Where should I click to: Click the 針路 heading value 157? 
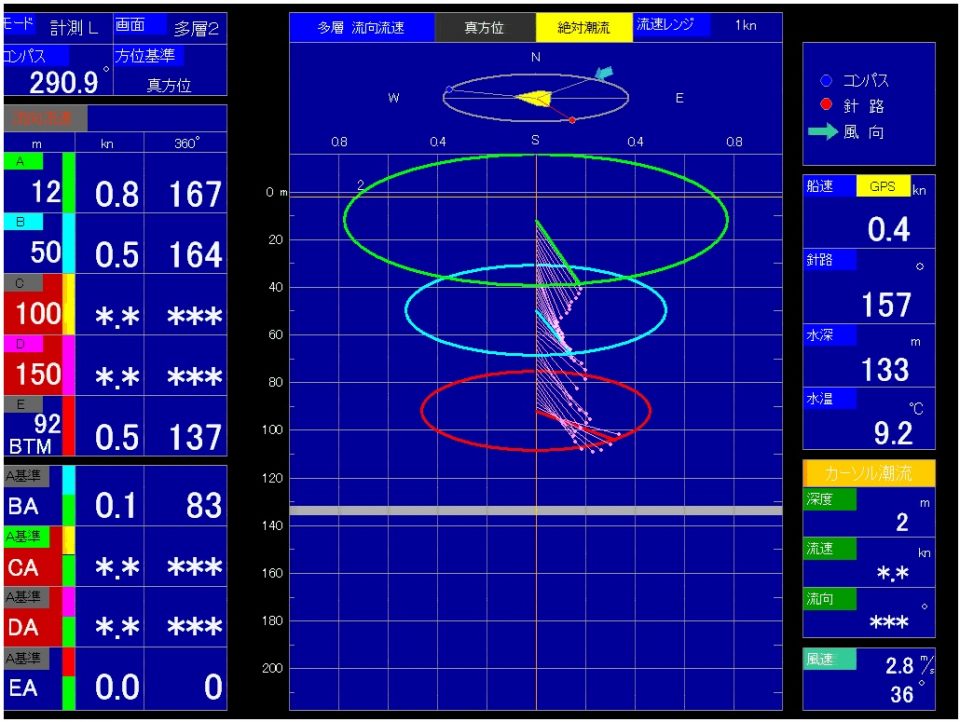(x=887, y=304)
